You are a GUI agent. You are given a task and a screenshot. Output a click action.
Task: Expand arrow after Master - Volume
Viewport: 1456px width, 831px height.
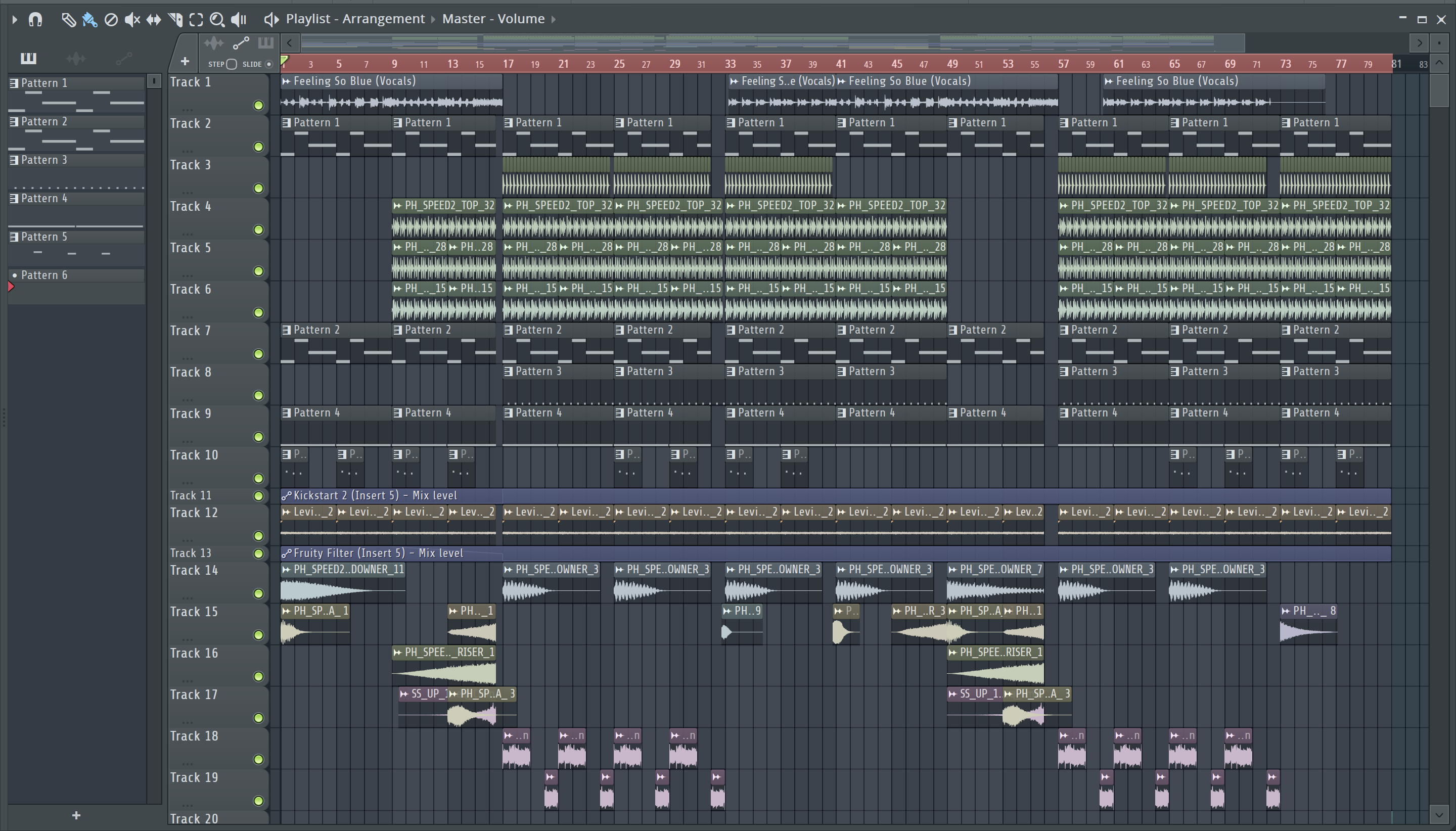(553, 19)
